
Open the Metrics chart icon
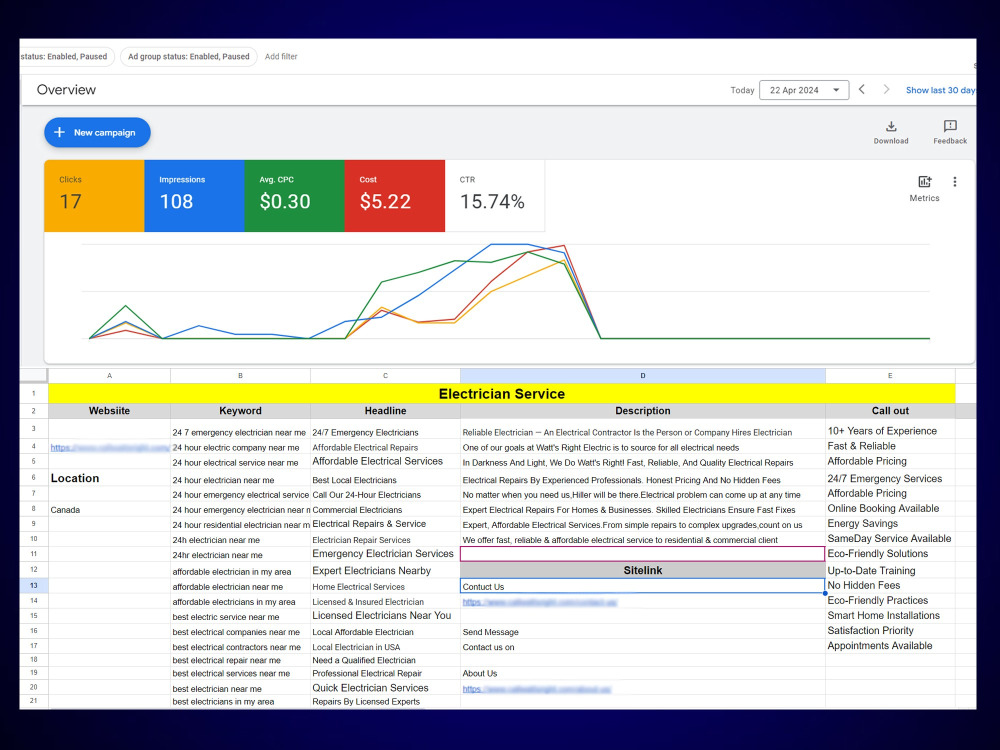click(924, 182)
